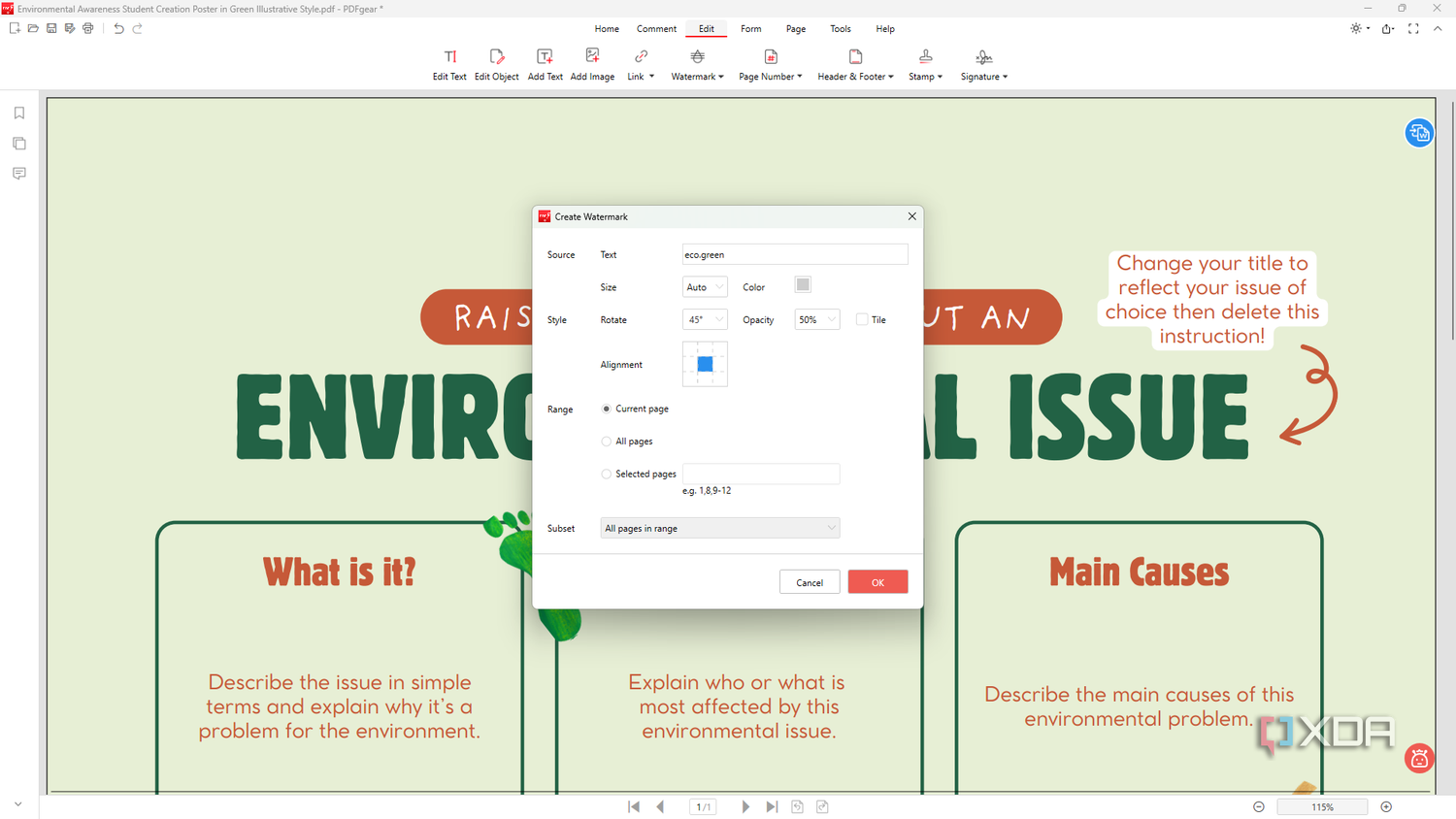Switch to the Home tab
This screenshot has width=1456, height=819.
[x=607, y=29]
